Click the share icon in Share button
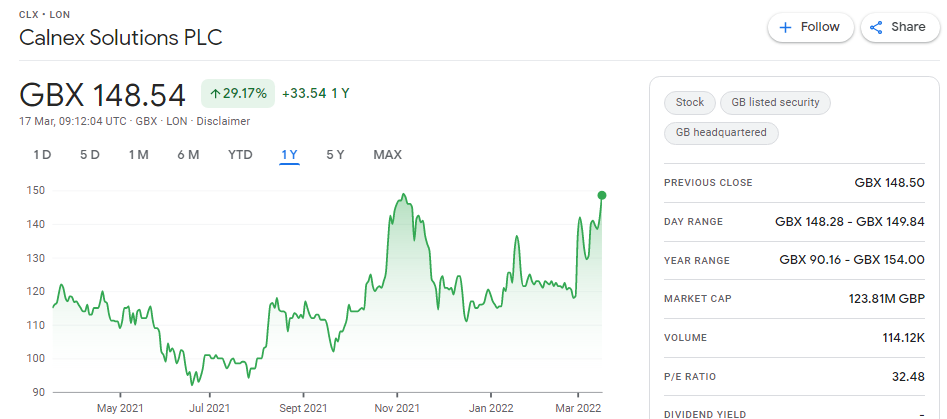Image resolution: width=947 pixels, height=419 pixels. [876, 27]
